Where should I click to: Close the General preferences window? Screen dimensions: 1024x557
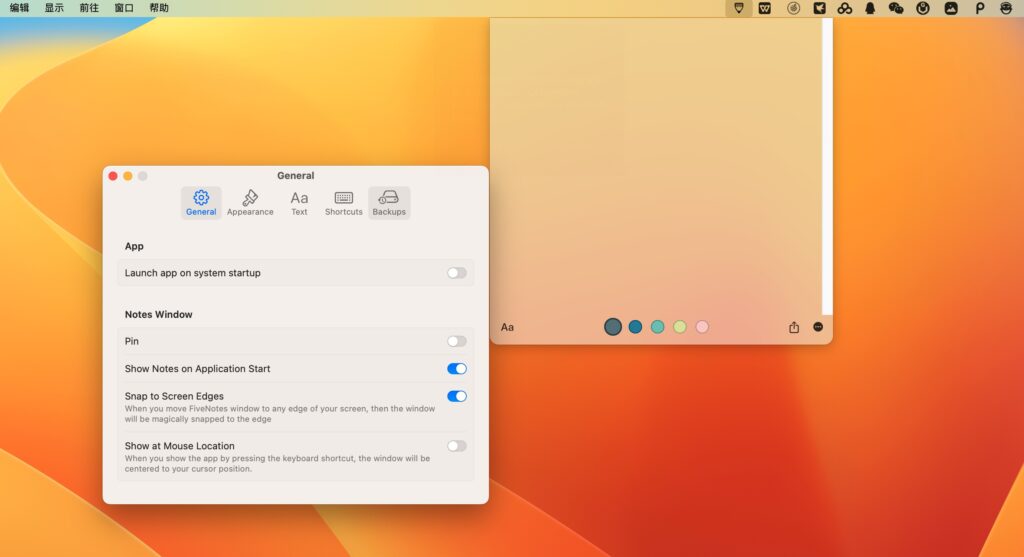pos(113,176)
